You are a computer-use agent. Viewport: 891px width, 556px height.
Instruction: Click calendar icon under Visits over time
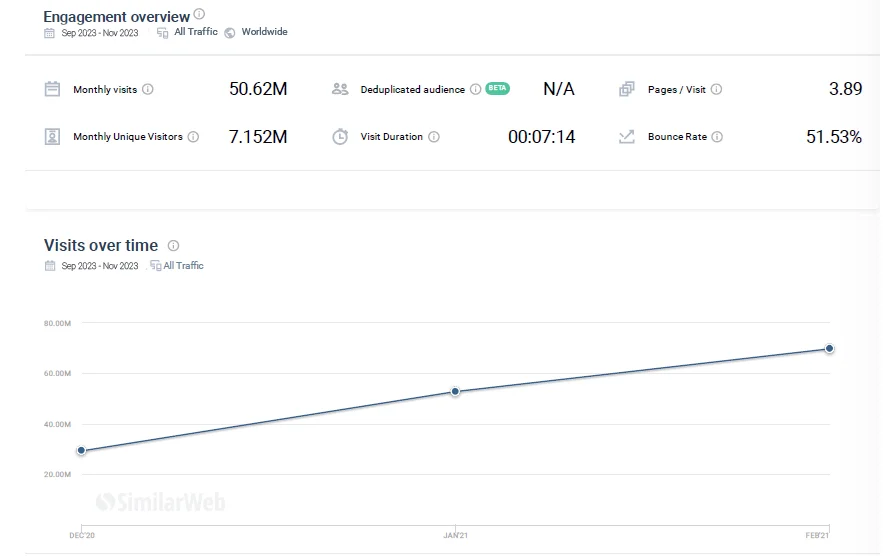50,265
